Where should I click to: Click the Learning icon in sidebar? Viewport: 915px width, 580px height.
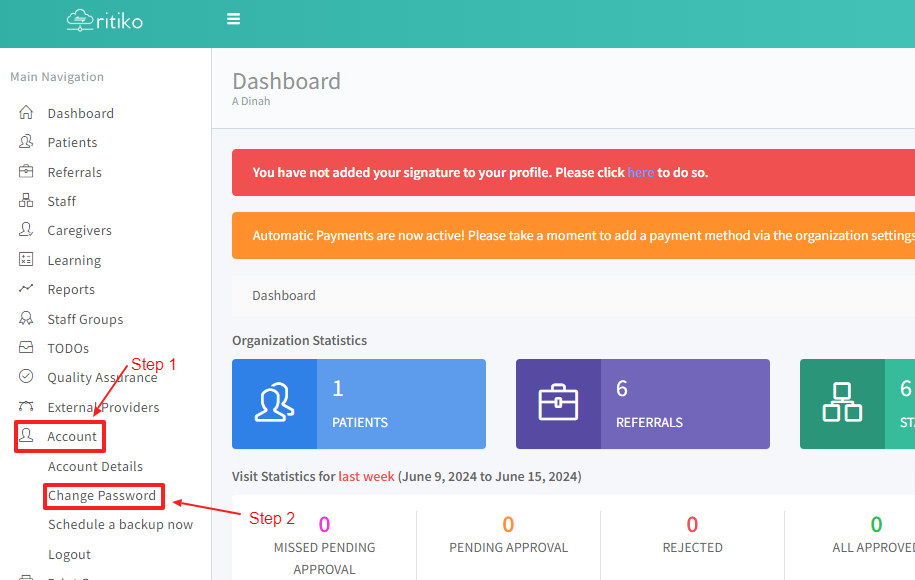point(27,260)
